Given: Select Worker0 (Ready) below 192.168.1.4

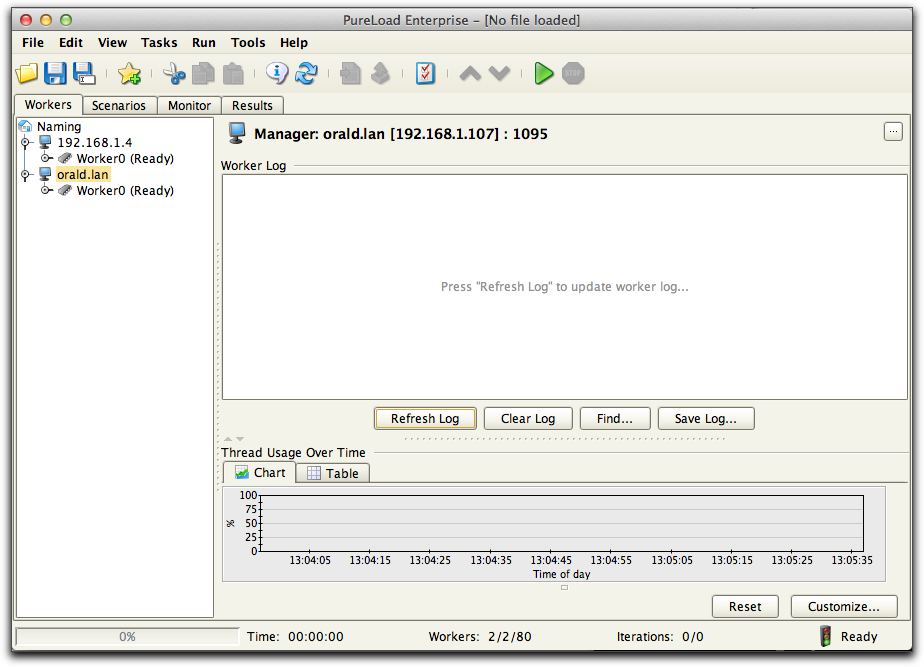Looking at the screenshot, I should 125,159.
